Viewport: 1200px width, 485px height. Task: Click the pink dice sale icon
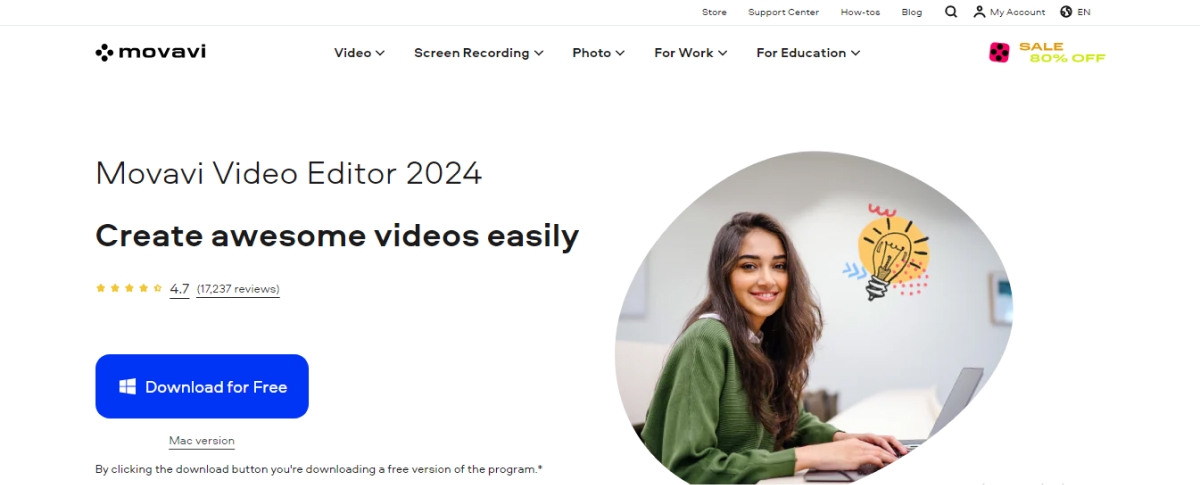999,53
